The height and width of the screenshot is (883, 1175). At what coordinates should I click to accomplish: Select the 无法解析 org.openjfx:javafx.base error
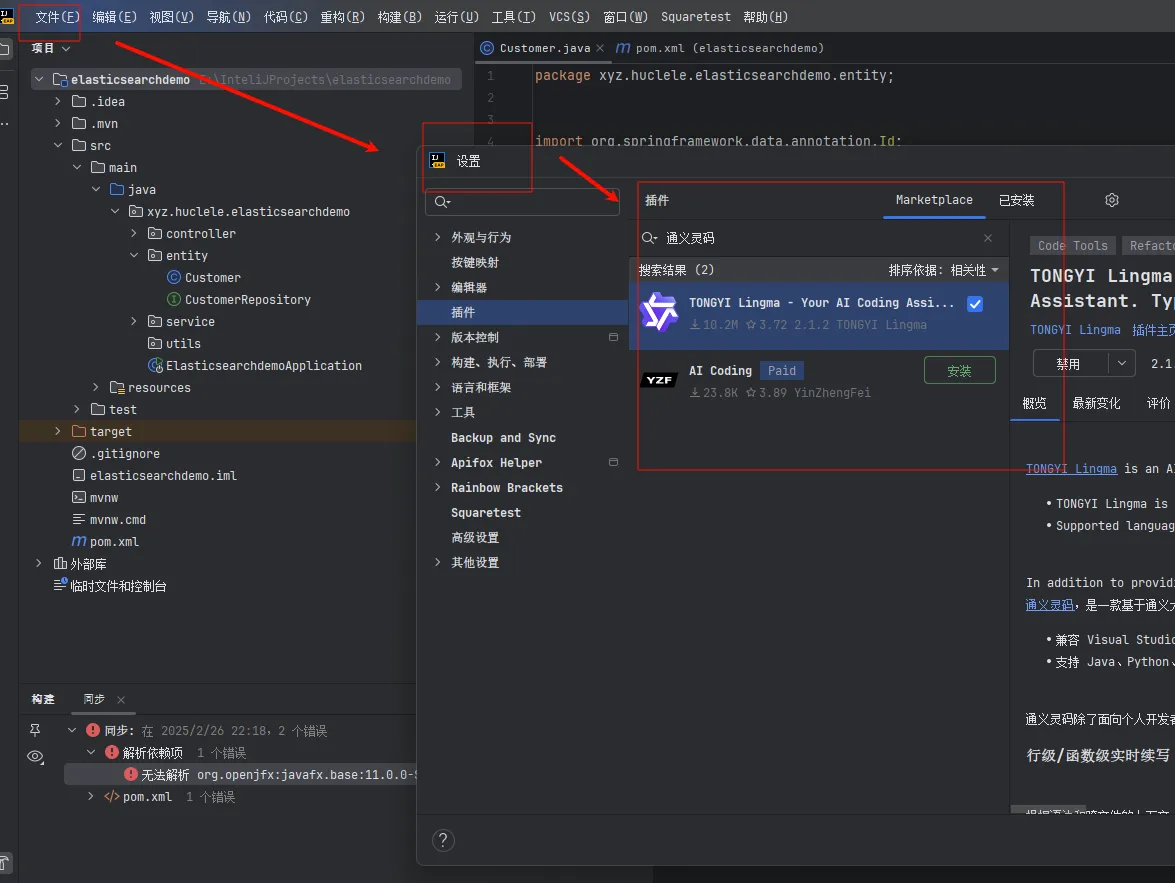(x=240, y=774)
